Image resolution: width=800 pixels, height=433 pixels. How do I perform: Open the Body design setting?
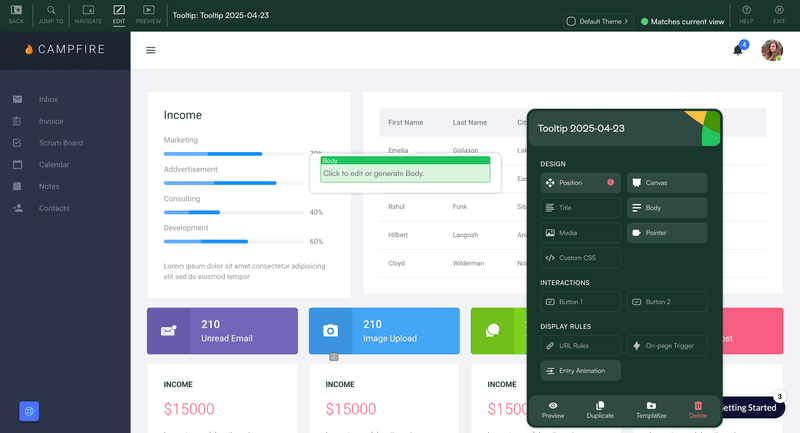coord(667,208)
